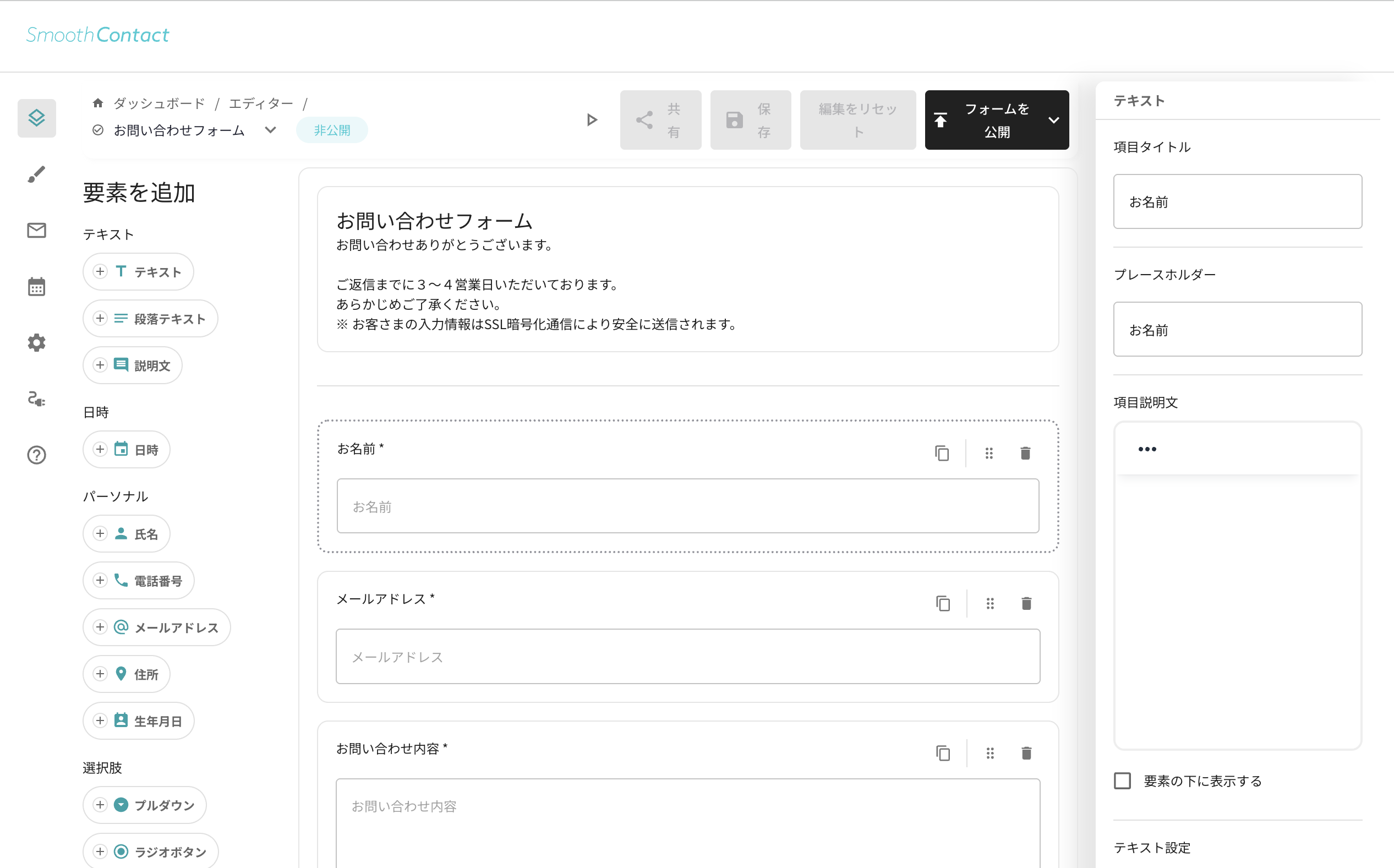Click the 保存 save button

click(751, 120)
